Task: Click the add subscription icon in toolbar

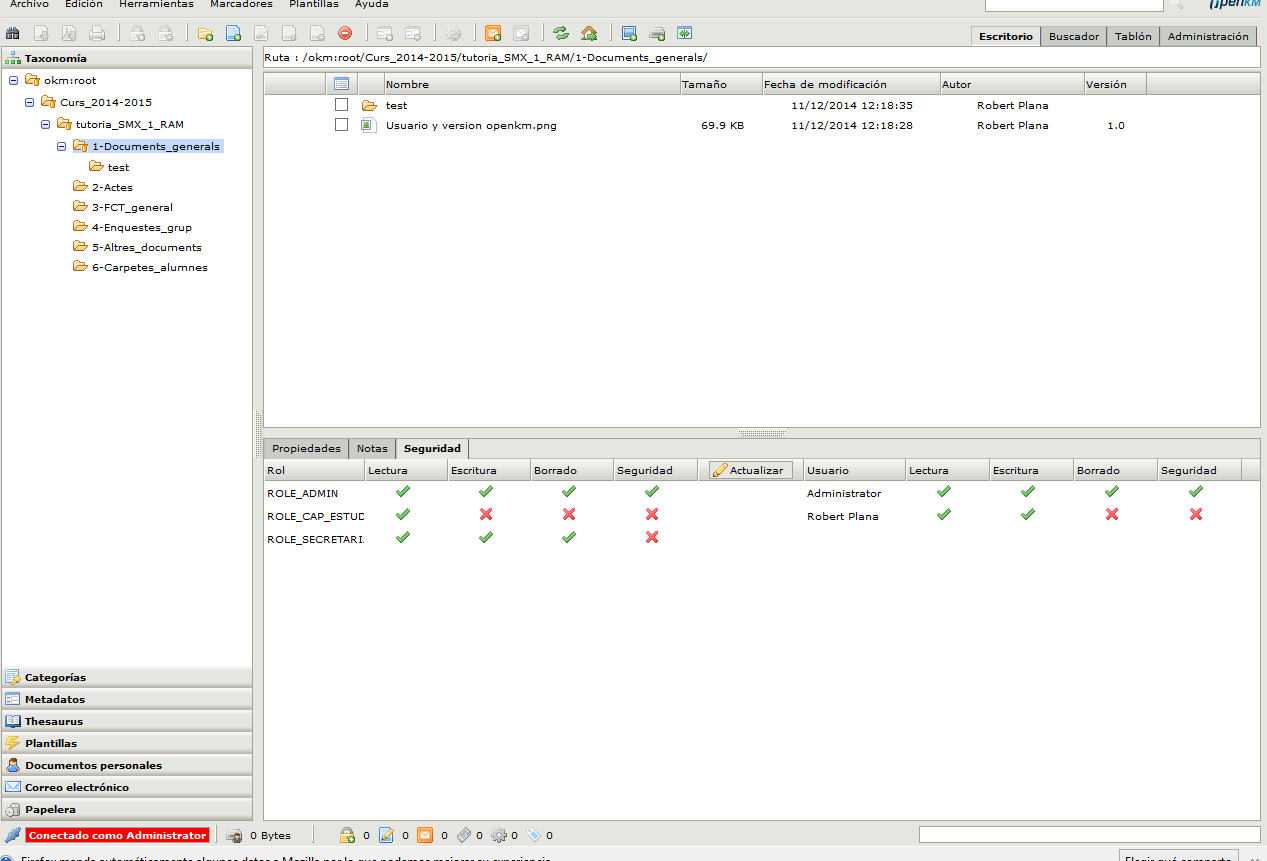Action: click(493, 34)
